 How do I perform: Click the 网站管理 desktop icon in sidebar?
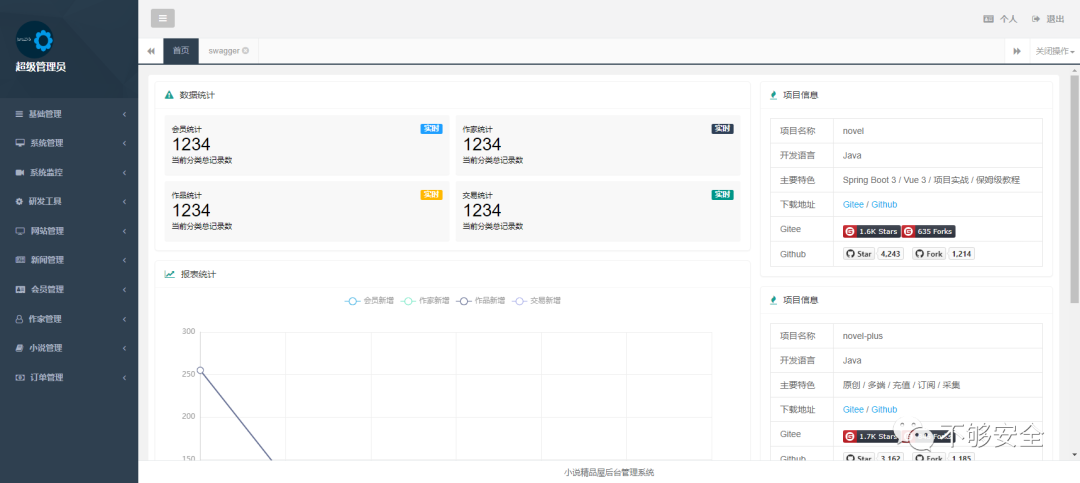[x=20, y=231]
